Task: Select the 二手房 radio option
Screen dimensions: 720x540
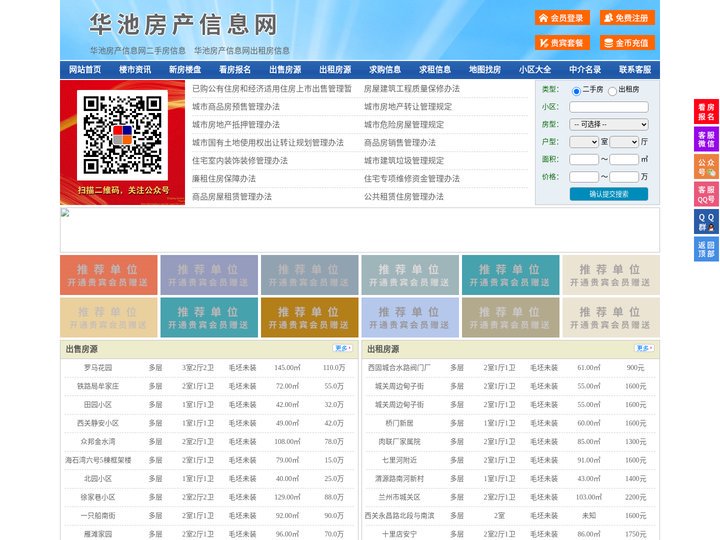Action: [x=576, y=91]
